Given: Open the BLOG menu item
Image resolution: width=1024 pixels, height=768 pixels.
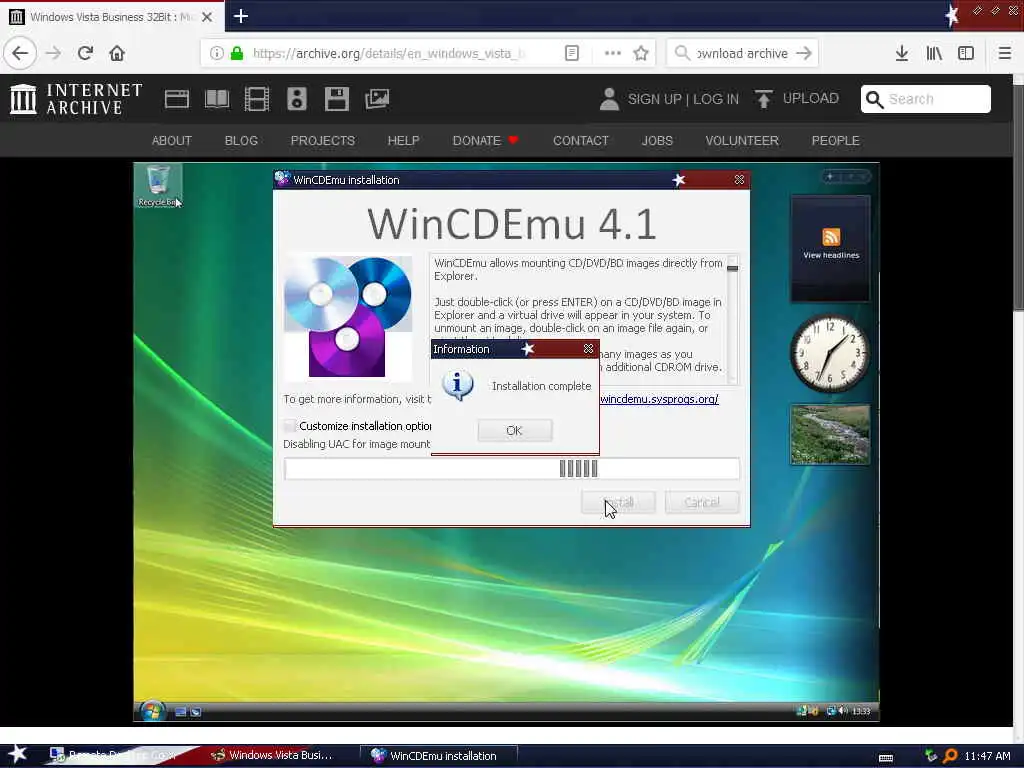Looking at the screenshot, I should 241,140.
